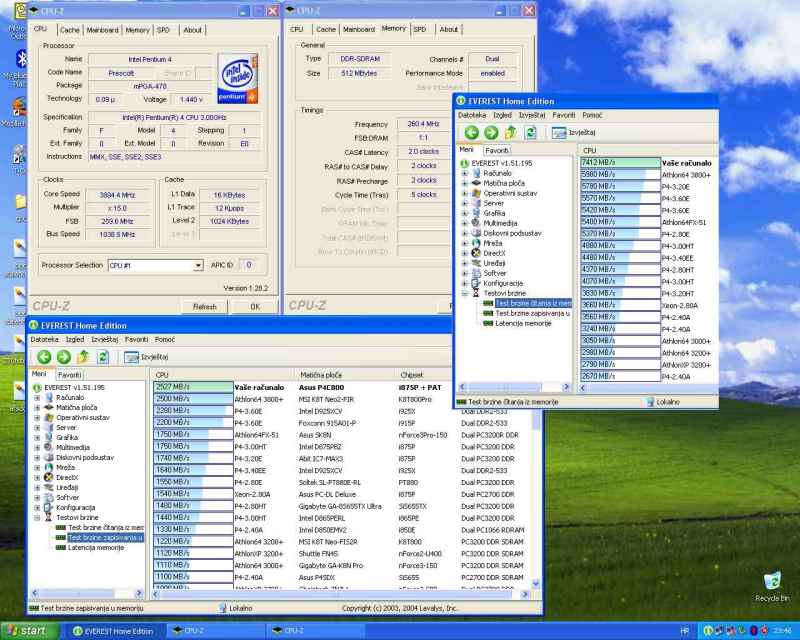Select Konfiguracija in right EVEREST tree
The image size is (800, 640).
[x=503, y=283]
